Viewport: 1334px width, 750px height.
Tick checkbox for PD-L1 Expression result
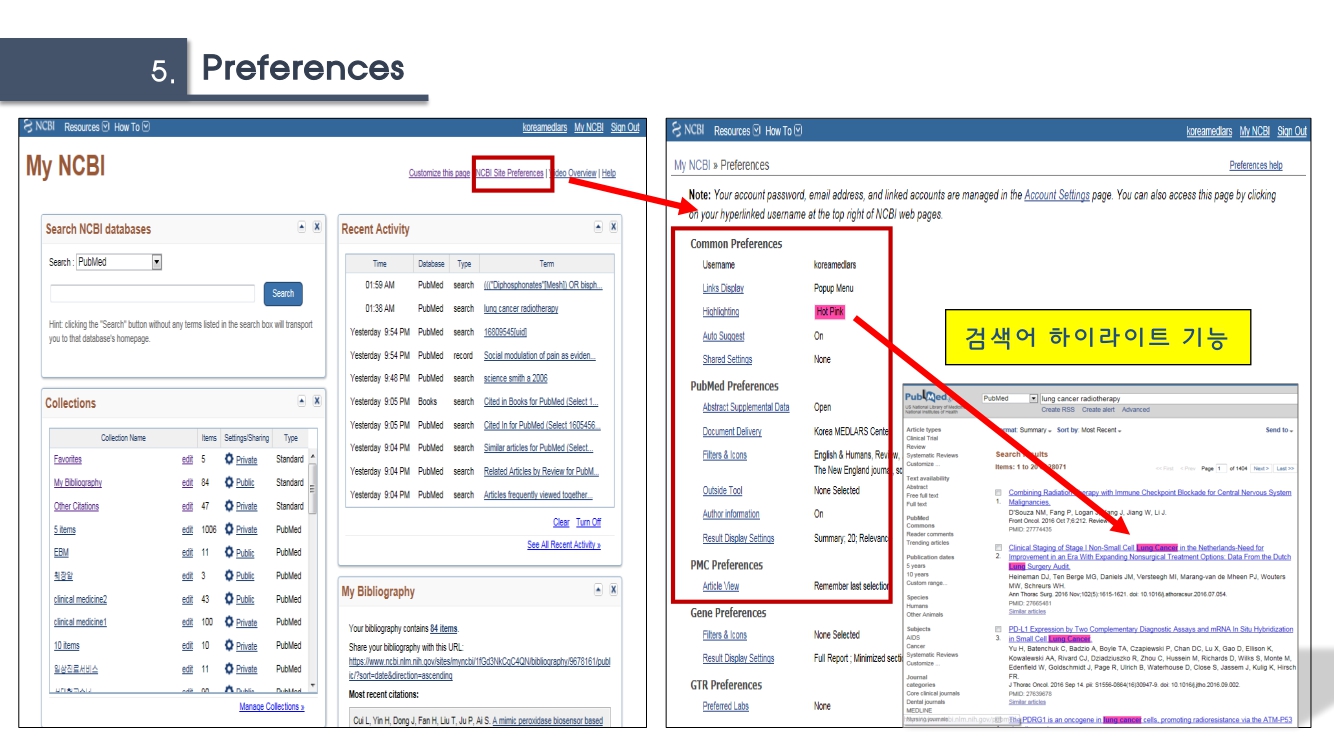(x=999, y=630)
